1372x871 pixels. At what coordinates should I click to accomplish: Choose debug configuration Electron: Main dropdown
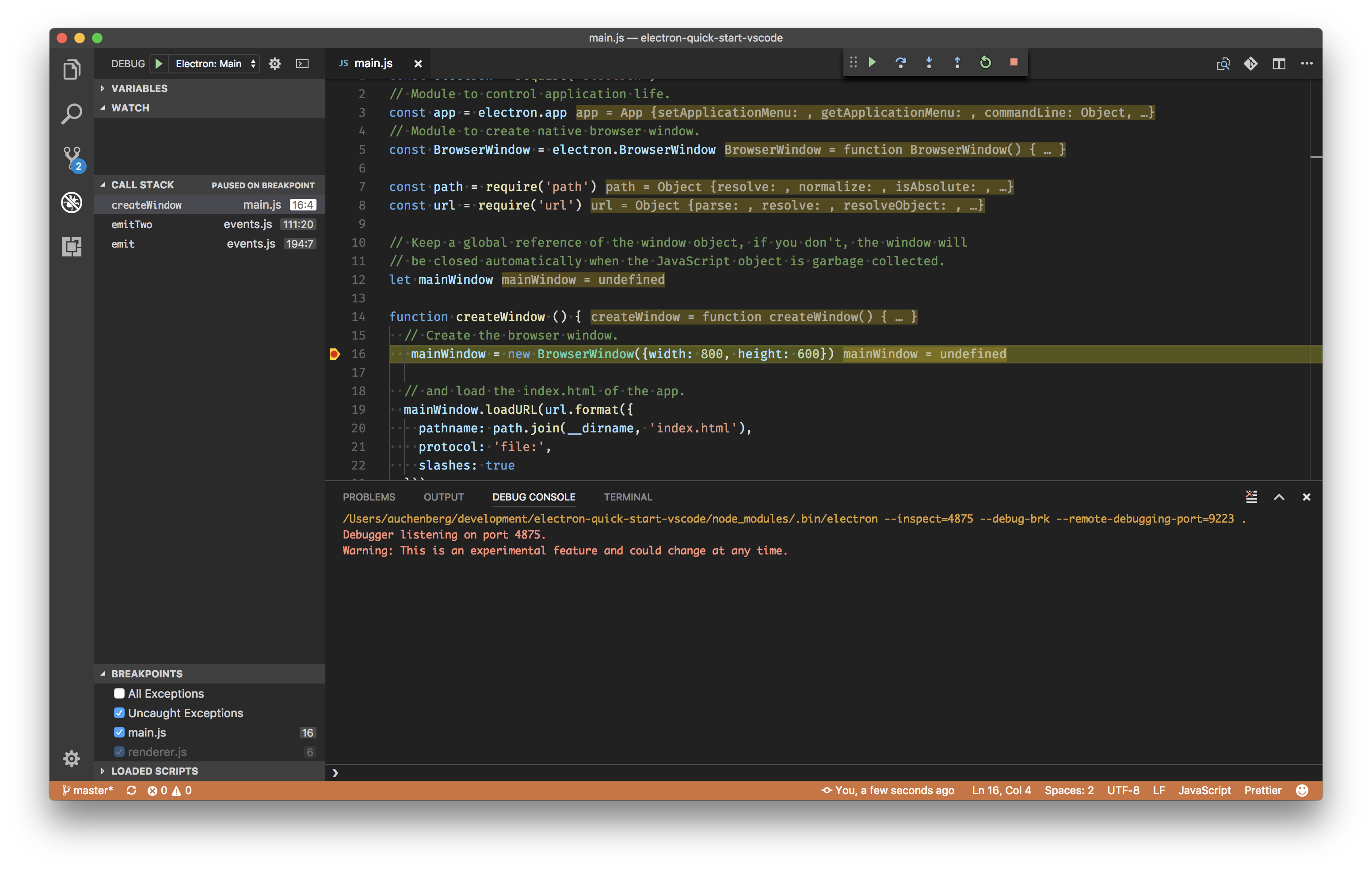click(215, 63)
